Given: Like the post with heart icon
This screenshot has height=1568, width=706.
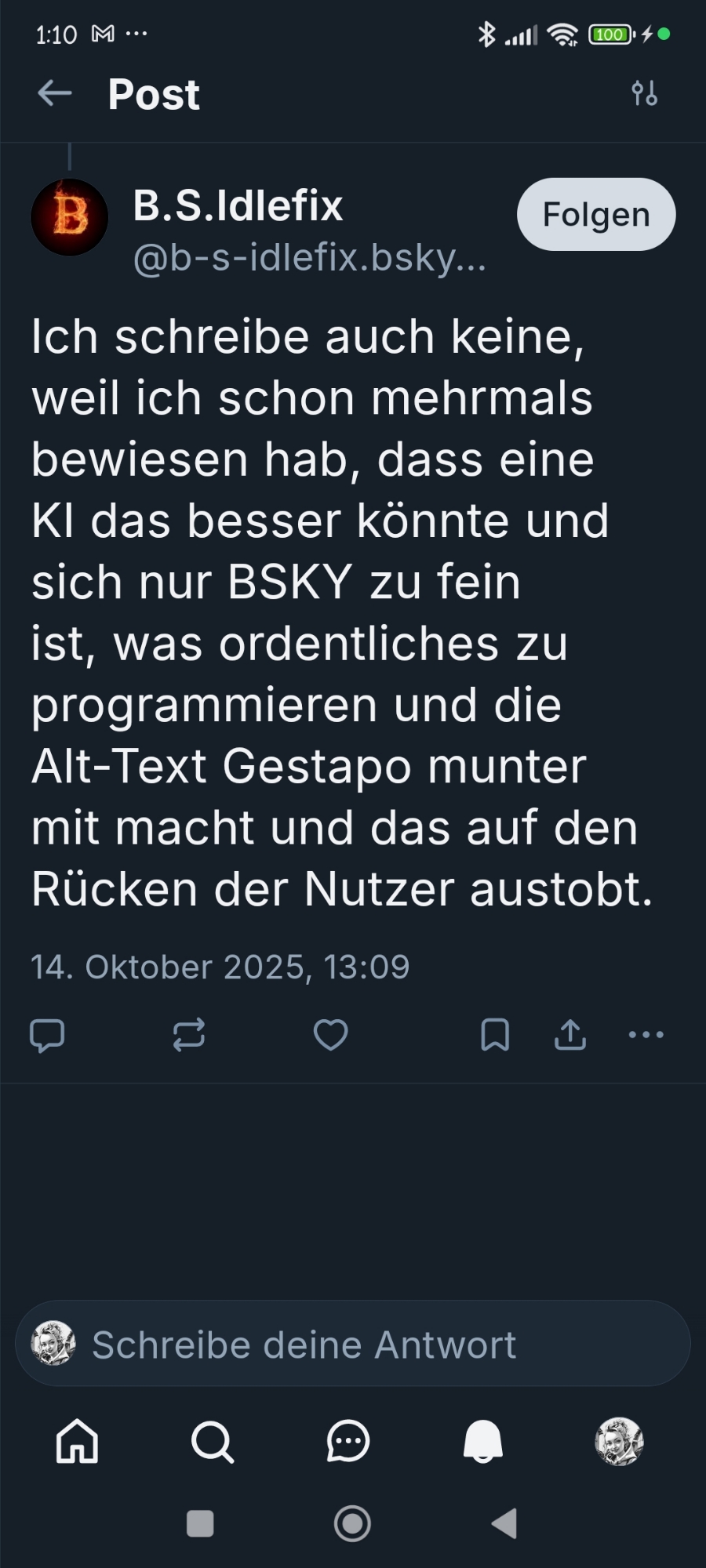Looking at the screenshot, I should point(331,1035).
